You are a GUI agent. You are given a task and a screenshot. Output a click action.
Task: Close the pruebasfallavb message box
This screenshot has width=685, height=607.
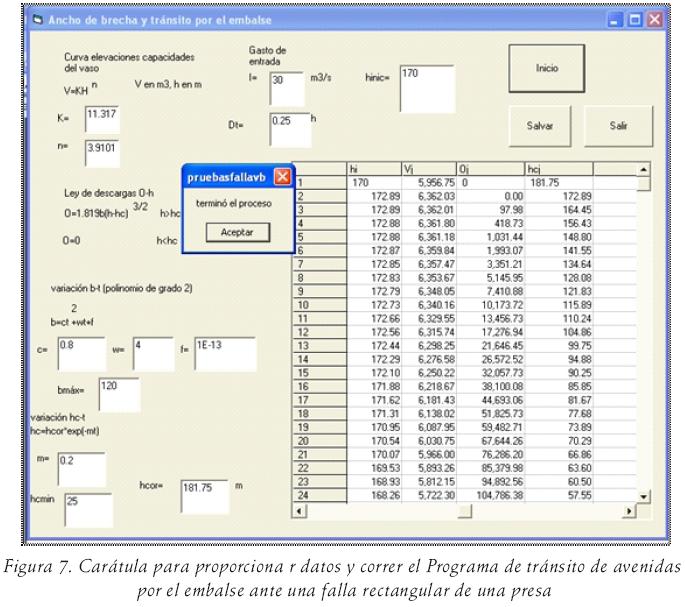point(282,177)
